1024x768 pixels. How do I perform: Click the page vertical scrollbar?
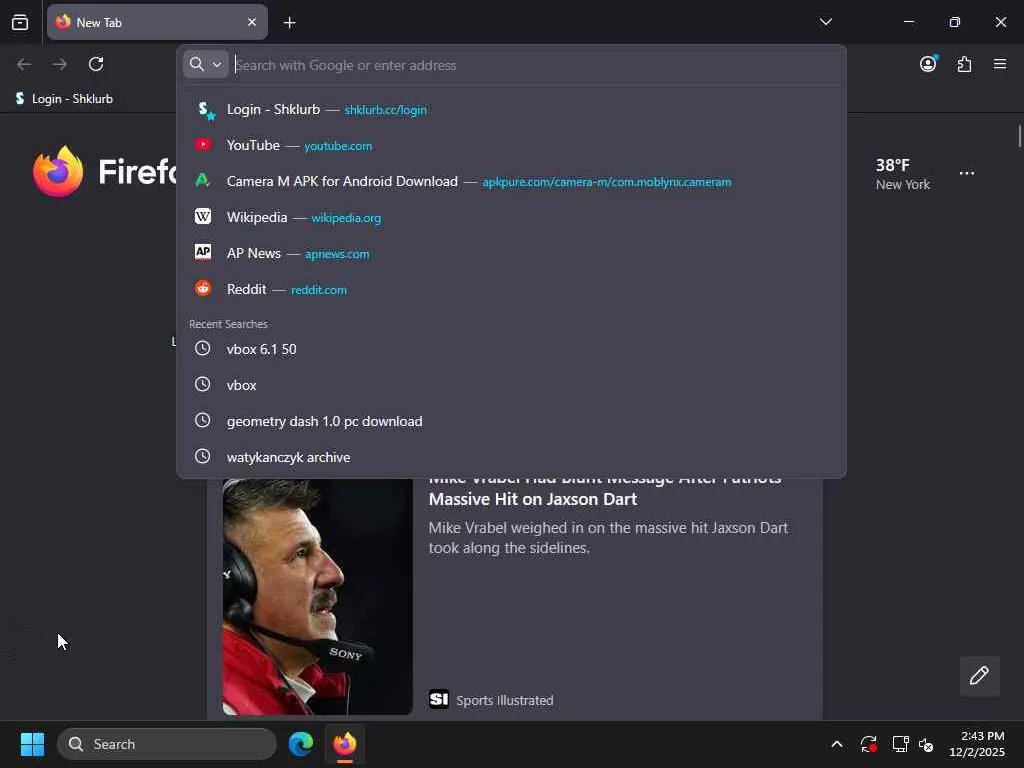(x=1019, y=136)
